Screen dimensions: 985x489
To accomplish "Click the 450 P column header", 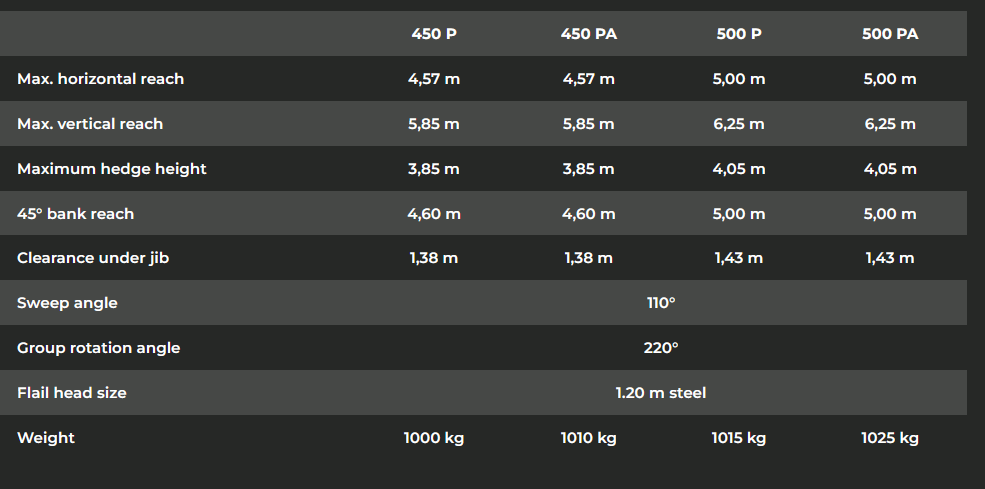I will coord(434,34).
